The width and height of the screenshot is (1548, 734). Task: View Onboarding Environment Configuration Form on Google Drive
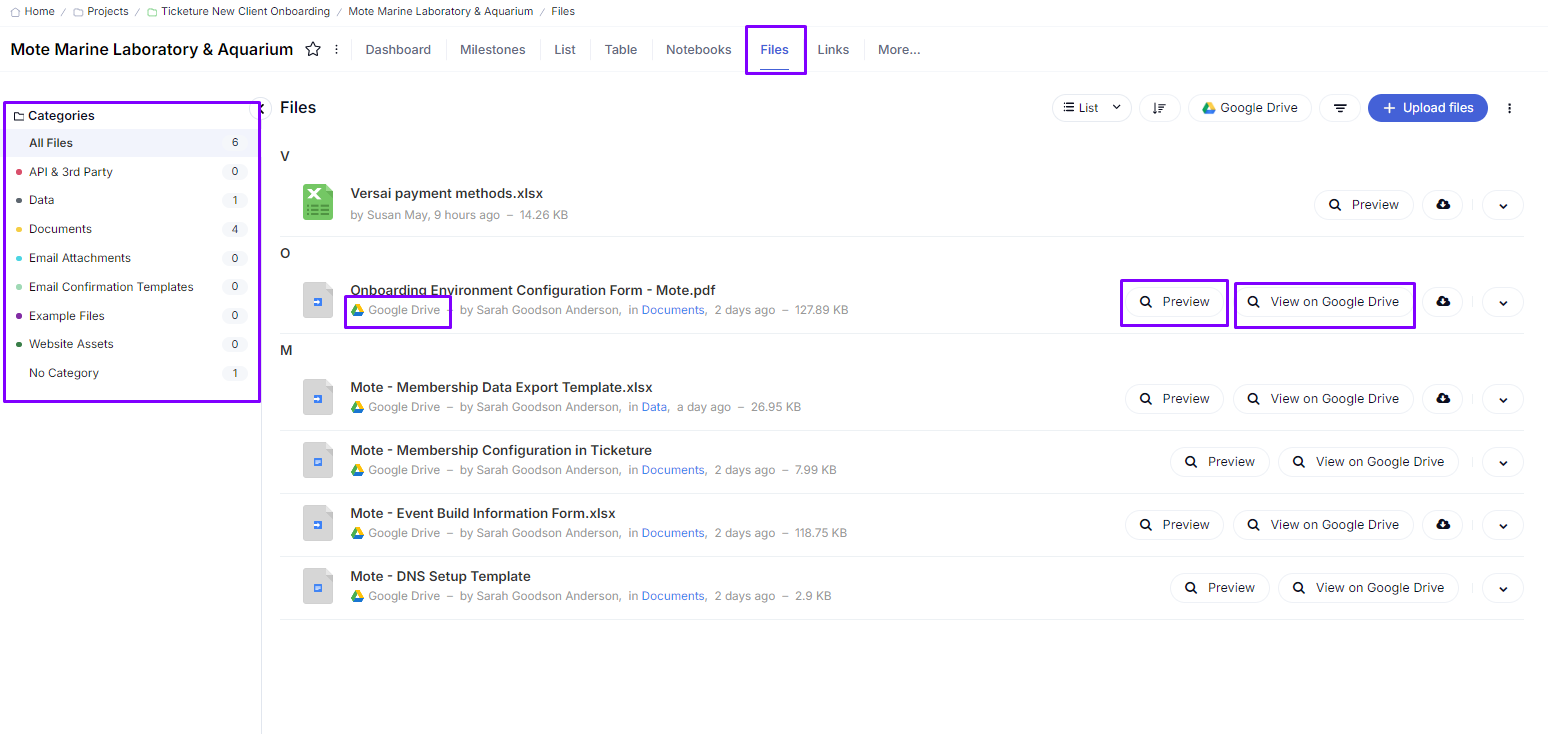pyautogui.click(x=1323, y=302)
